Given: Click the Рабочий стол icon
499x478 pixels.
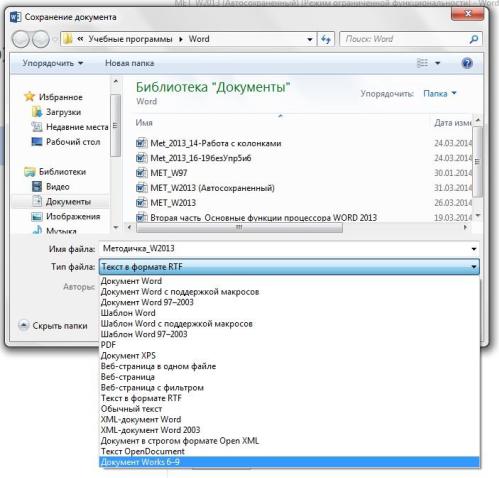Looking at the screenshot, I should tap(37, 142).
